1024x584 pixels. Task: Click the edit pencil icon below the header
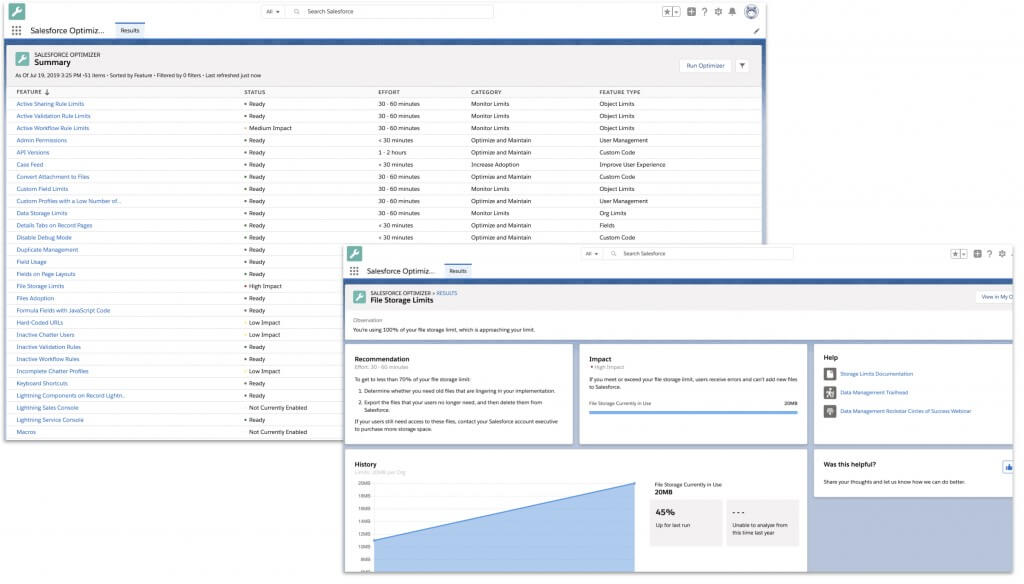[x=756, y=29]
